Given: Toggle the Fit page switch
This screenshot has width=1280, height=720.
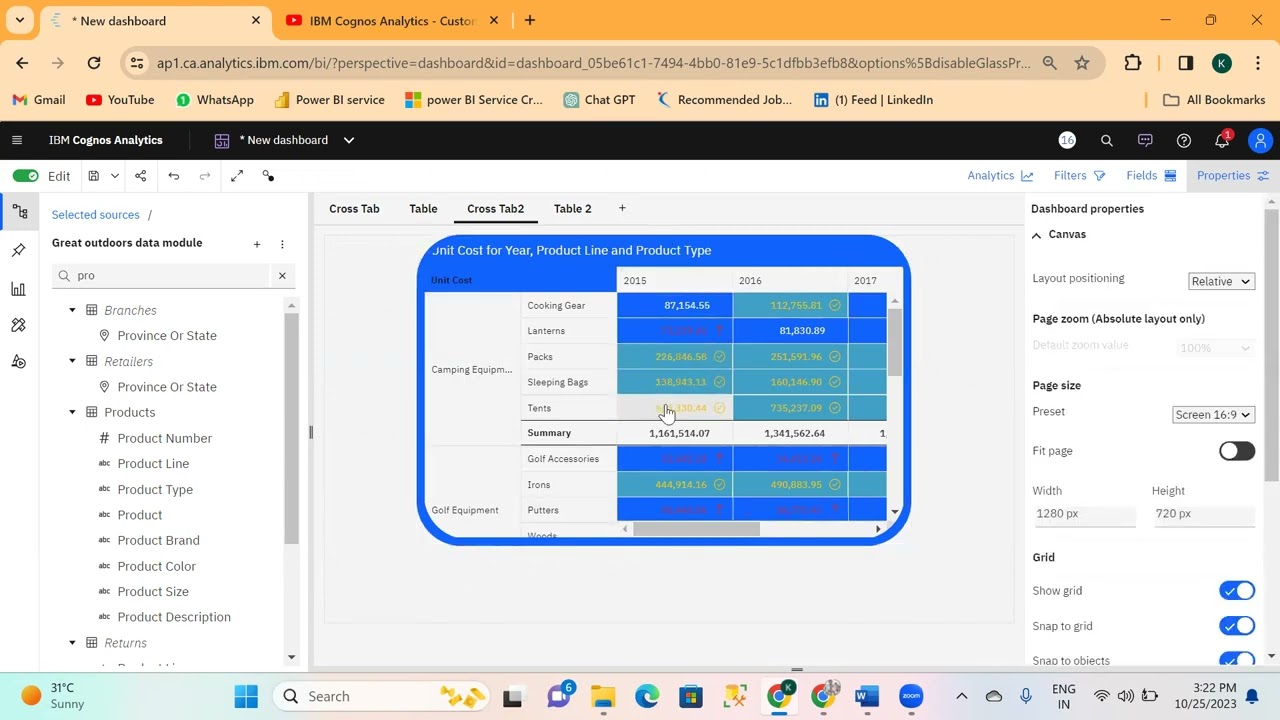Looking at the screenshot, I should [1237, 451].
